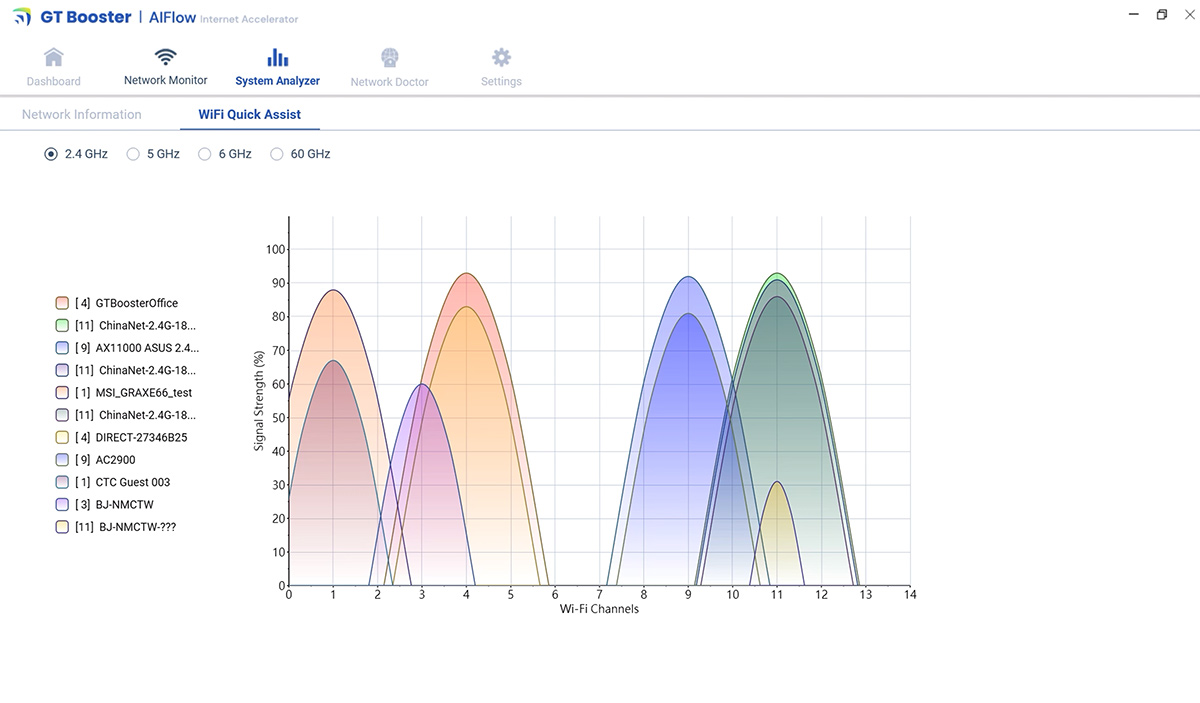Viewport: 1200px width, 703px height.
Task: Click the DIRECT-27346B25 yellow swatch
Action: click(62, 438)
